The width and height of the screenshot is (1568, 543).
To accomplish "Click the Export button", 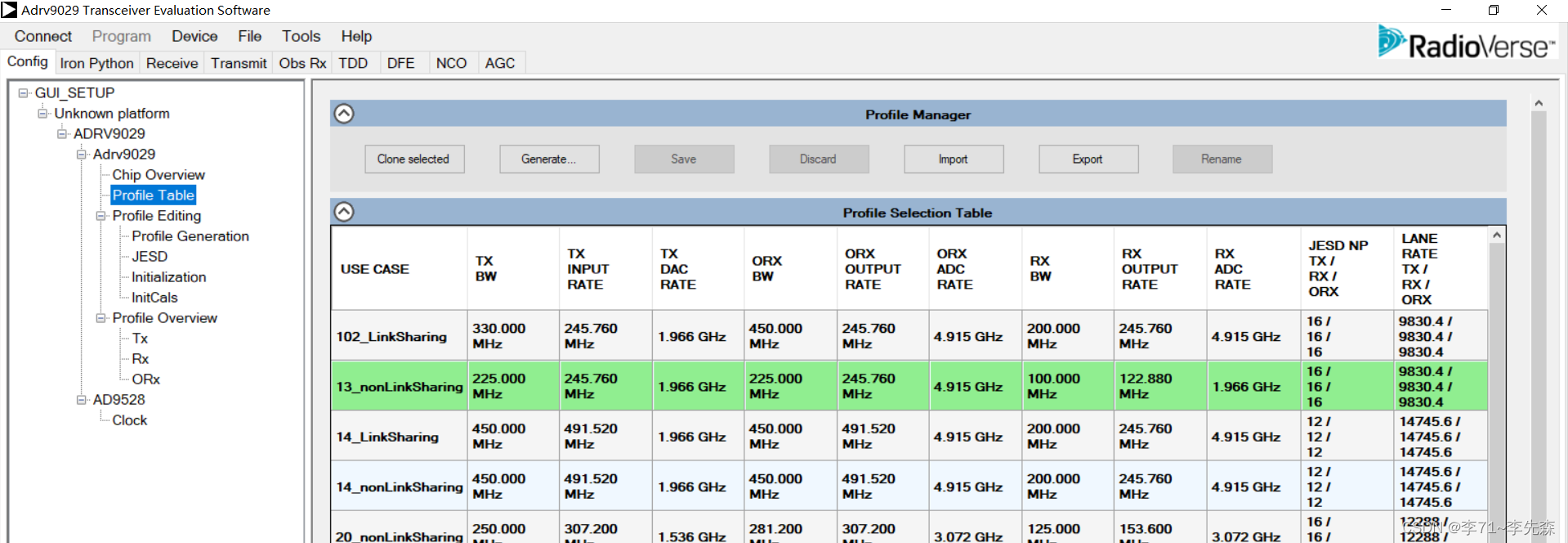I will click(x=1088, y=159).
